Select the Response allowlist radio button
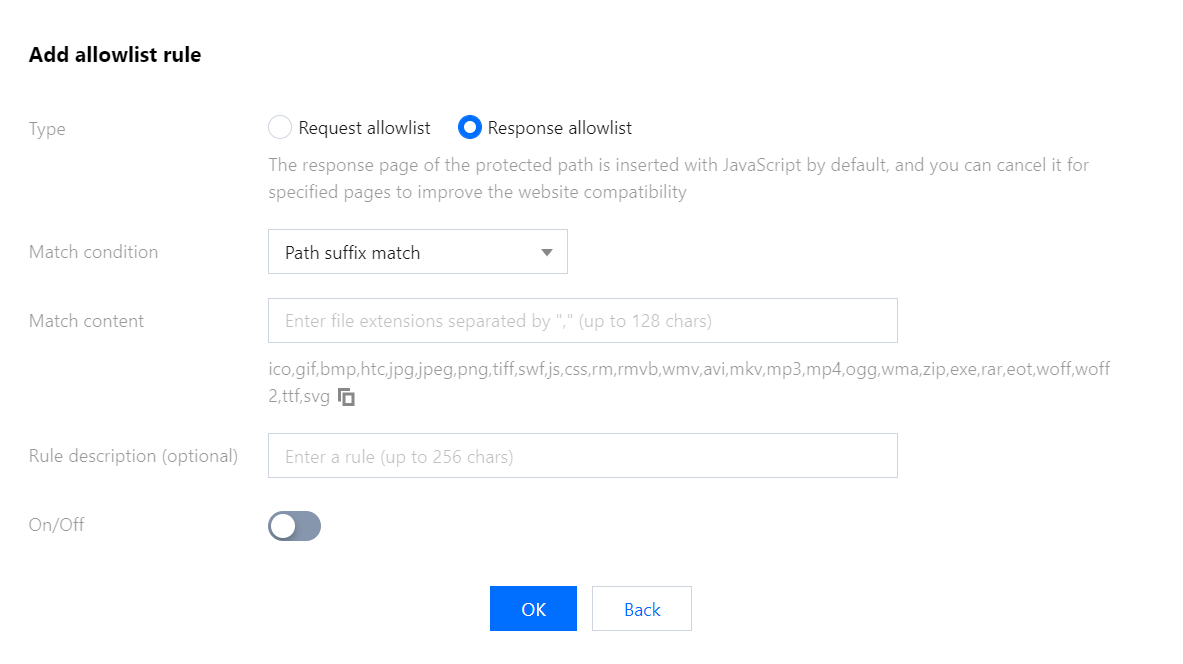This screenshot has width=1183, height=664. 470,128
